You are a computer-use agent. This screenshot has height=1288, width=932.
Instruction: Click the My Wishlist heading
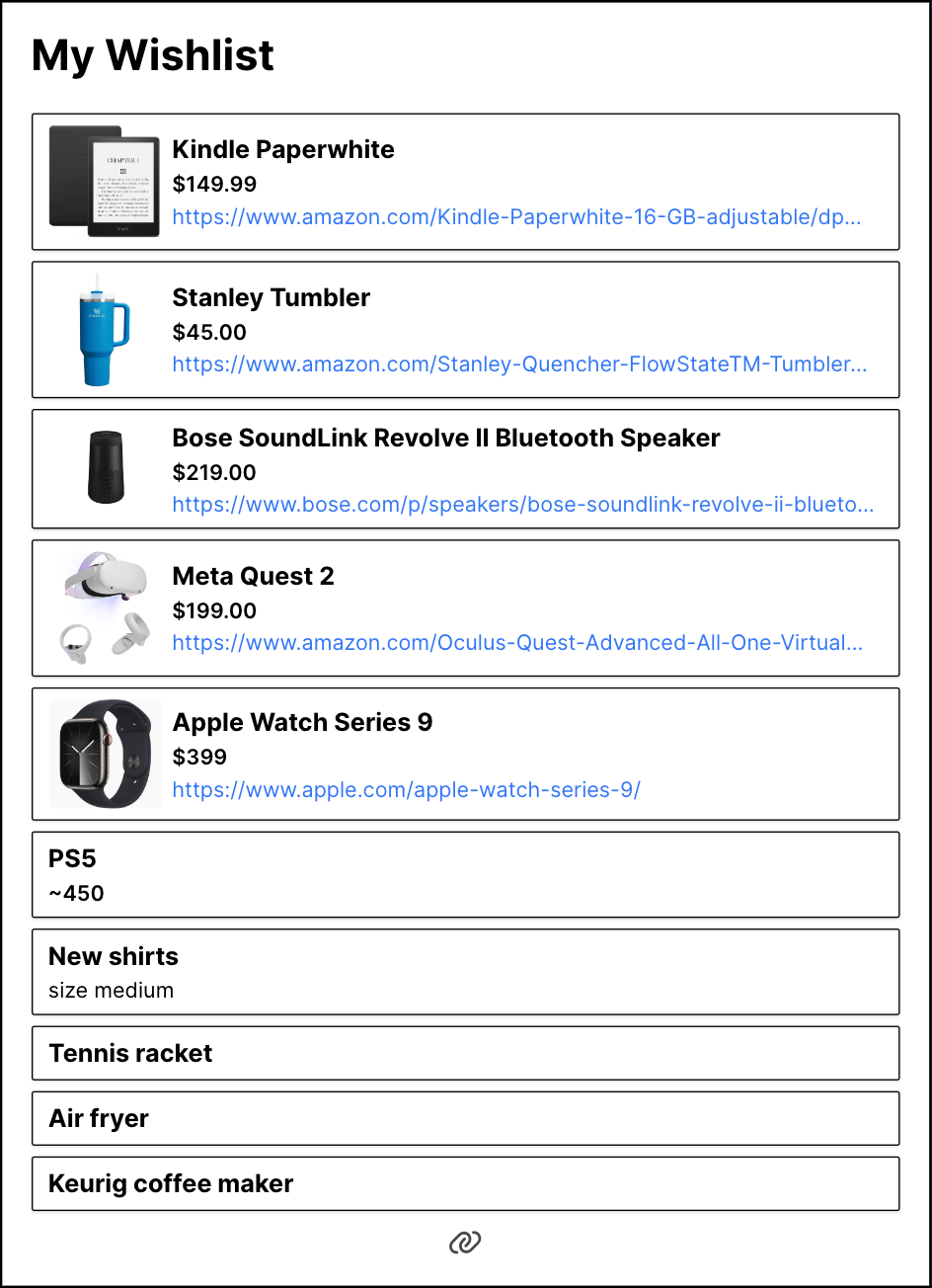click(x=152, y=56)
